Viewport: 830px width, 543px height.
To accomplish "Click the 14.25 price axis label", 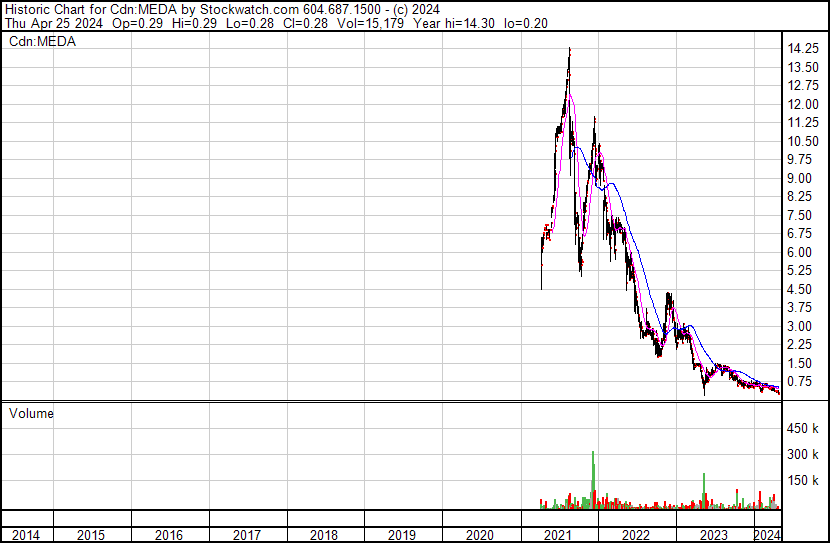I will pyautogui.click(x=803, y=49).
